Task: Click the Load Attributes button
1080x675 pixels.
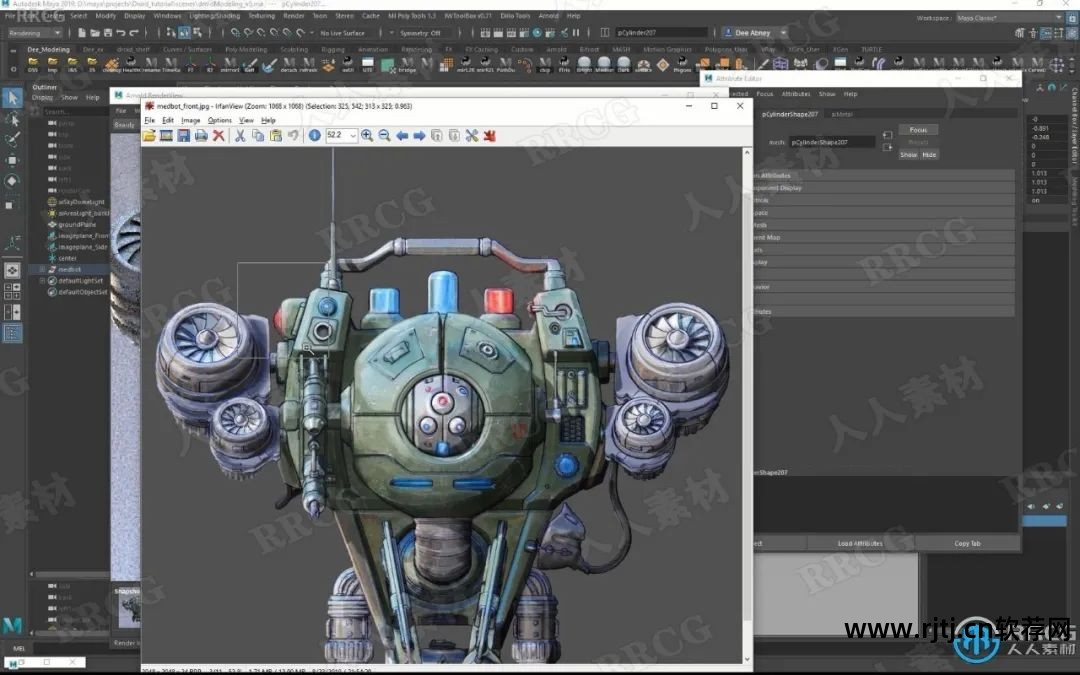Action: coord(859,543)
